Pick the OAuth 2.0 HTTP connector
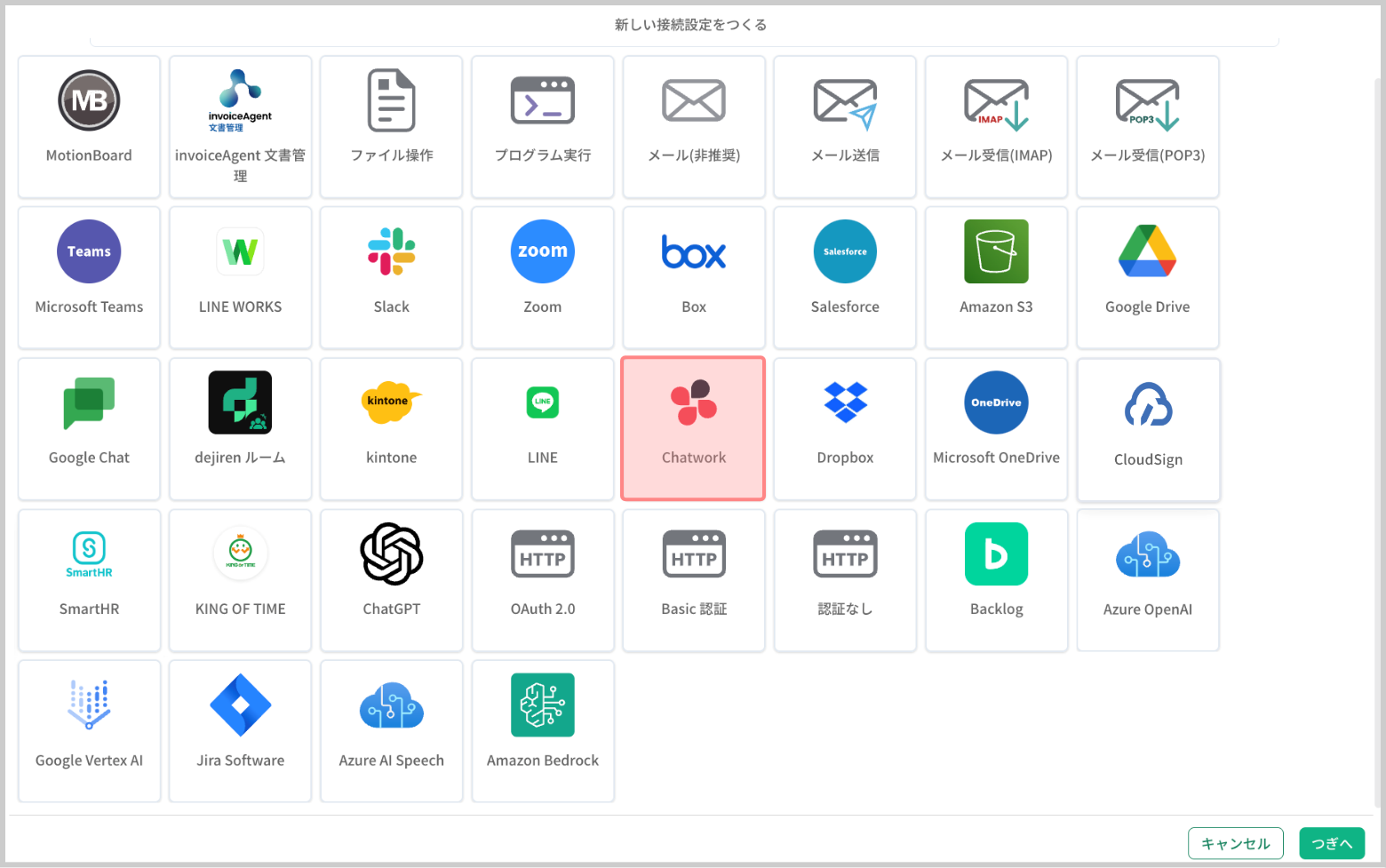Image resolution: width=1386 pixels, height=868 pixels. pyautogui.click(x=543, y=580)
